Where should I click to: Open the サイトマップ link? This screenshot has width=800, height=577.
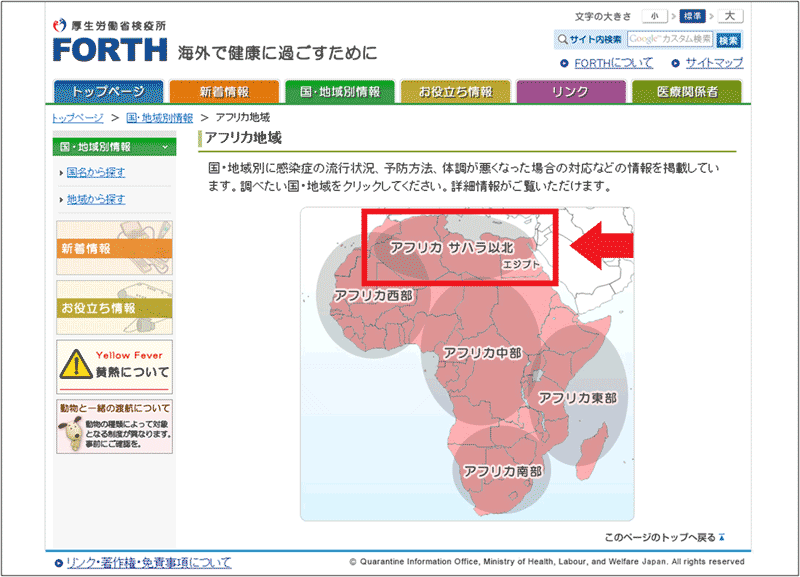pos(714,63)
